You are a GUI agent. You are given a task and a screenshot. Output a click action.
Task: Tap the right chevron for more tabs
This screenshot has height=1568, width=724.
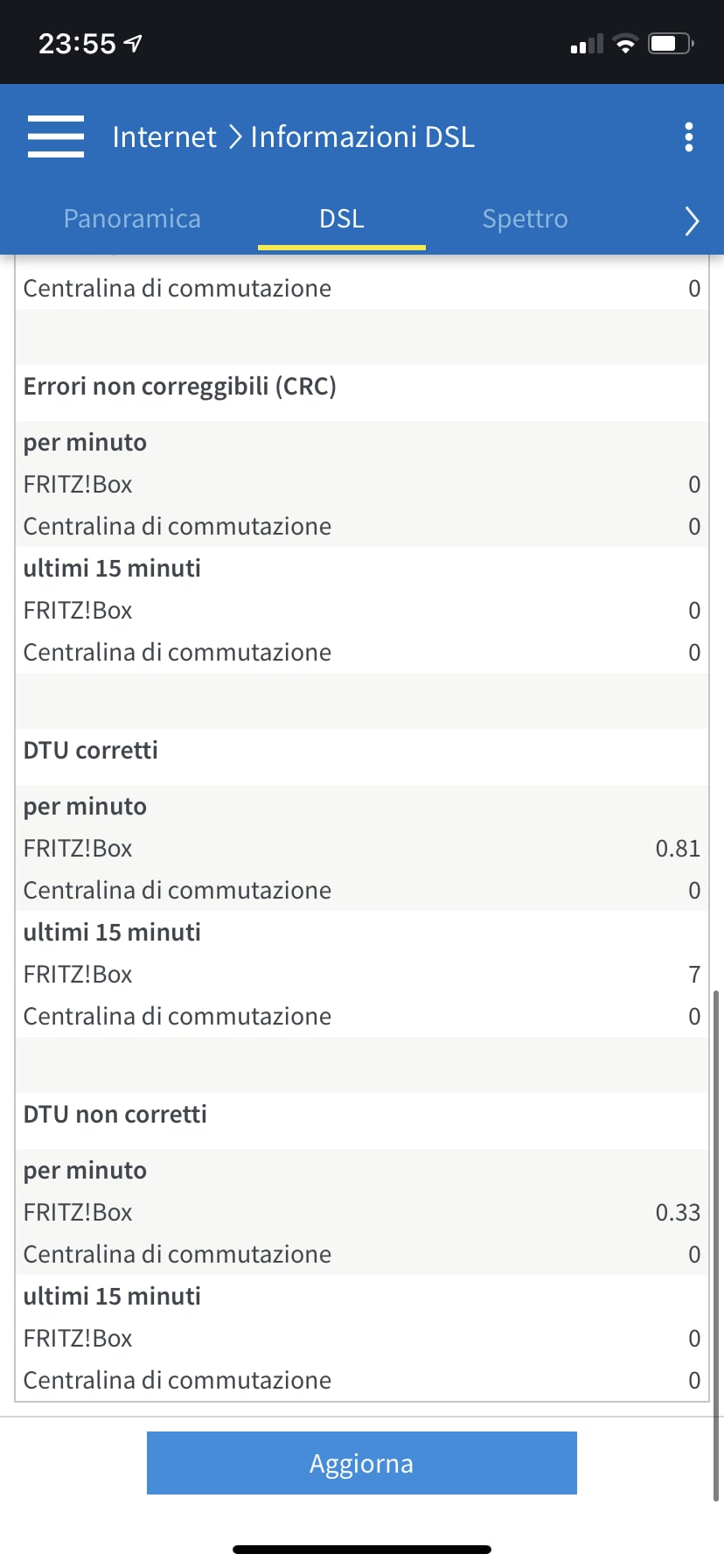[692, 220]
